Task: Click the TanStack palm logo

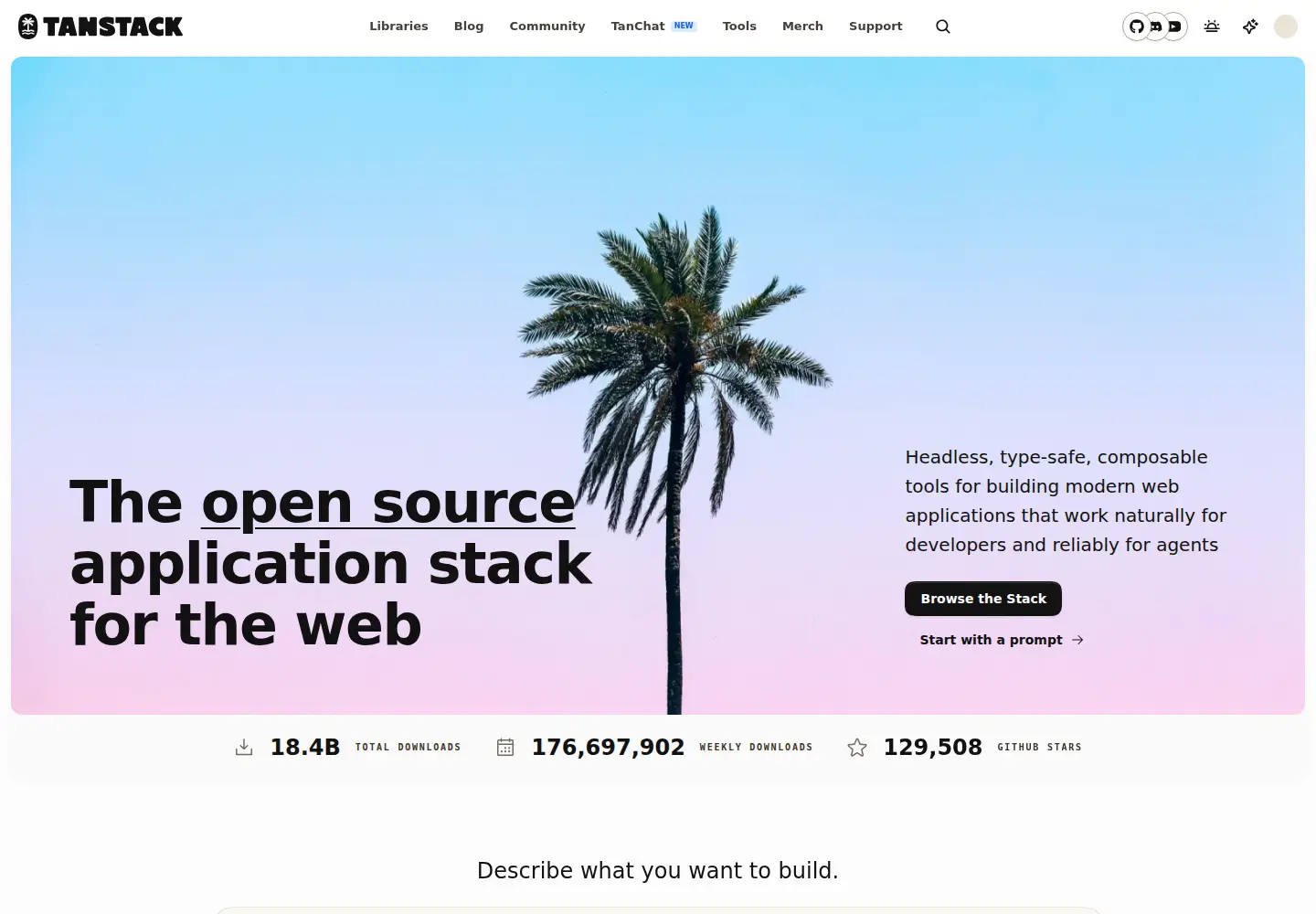Action: (101, 27)
